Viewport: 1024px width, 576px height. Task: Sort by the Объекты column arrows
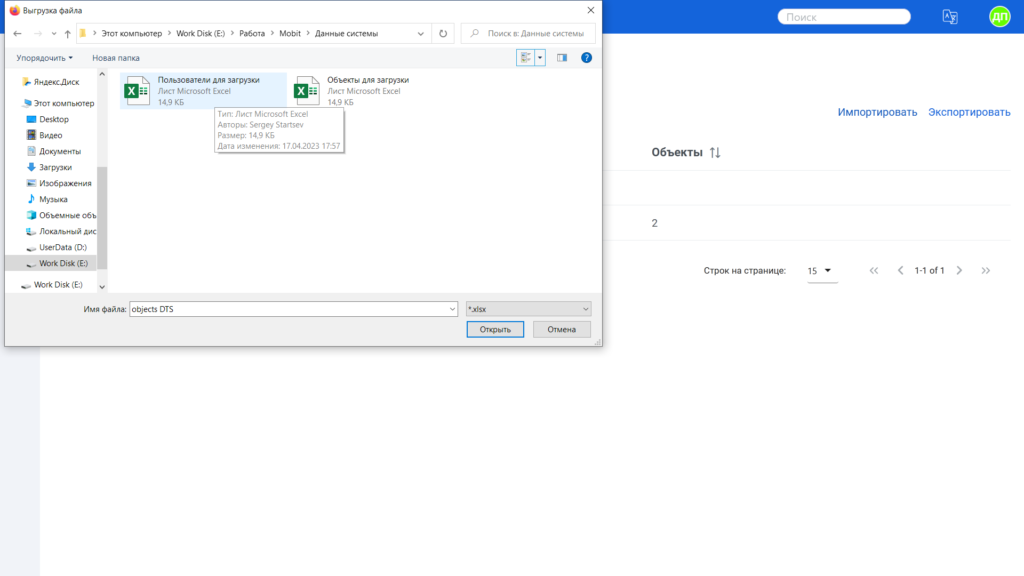pyautogui.click(x=715, y=152)
